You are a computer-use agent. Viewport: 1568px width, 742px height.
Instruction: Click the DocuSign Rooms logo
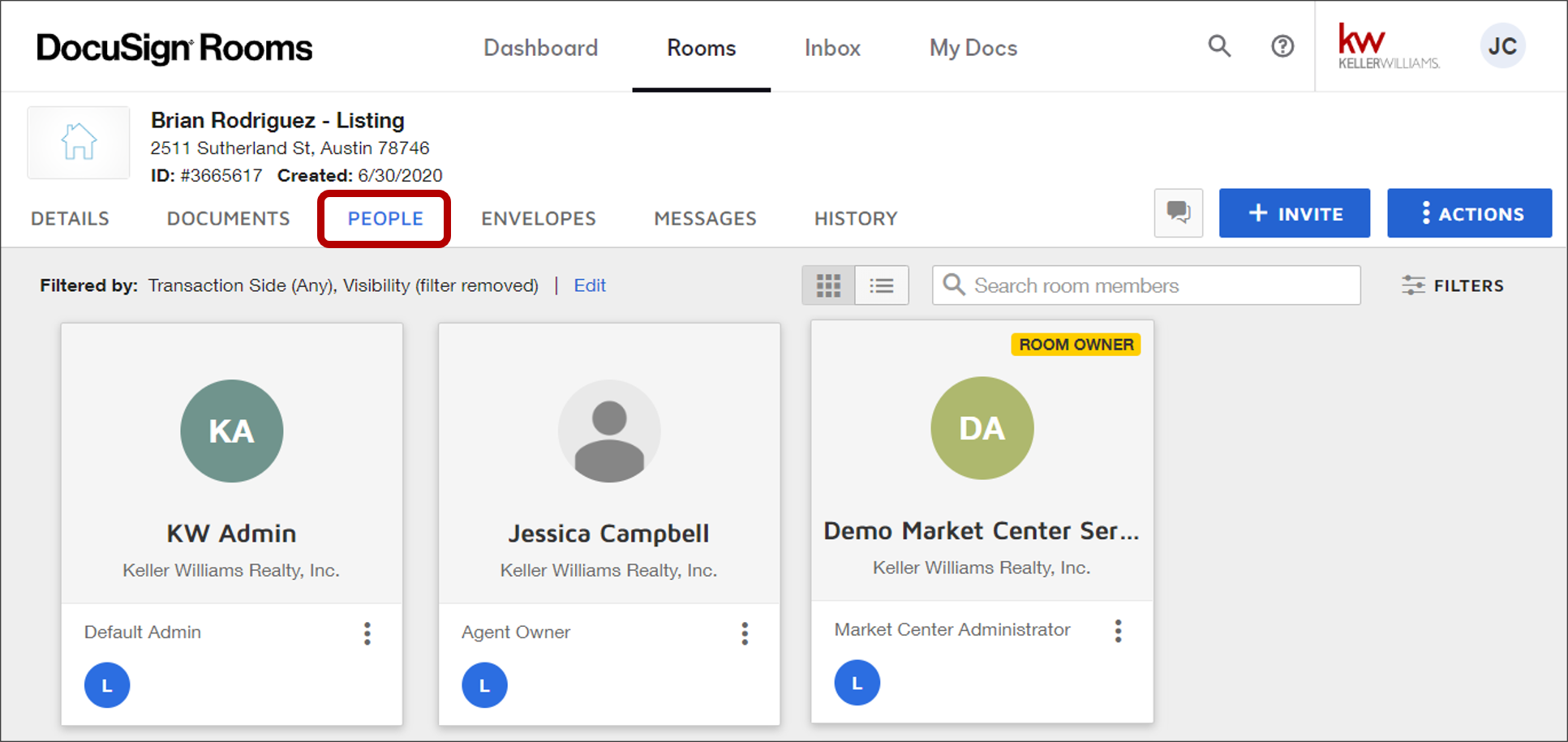(174, 48)
